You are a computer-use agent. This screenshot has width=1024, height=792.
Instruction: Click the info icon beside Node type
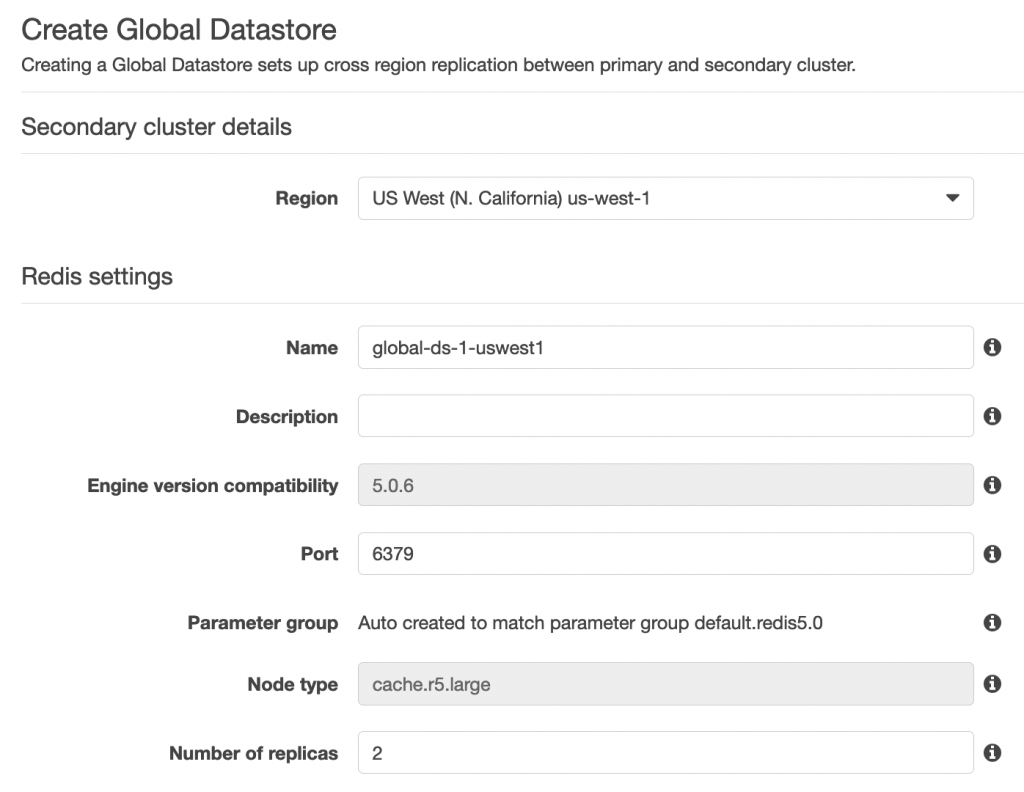(992, 684)
